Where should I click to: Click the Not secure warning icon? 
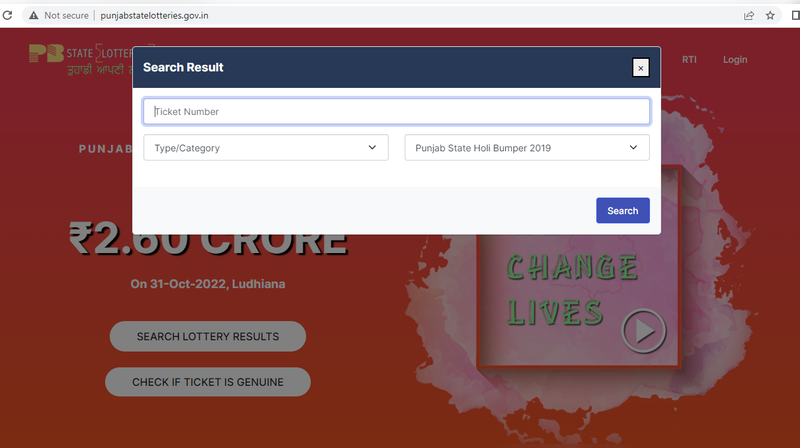click(x=34, y=15)
